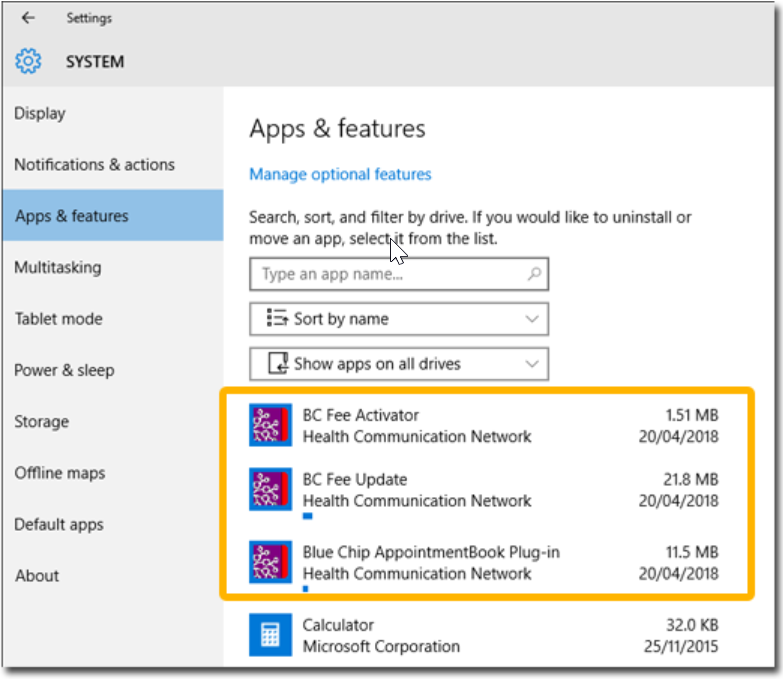This screenshot has width=783, height=690.
Task: Open Offline maps settings
Action: [113, 473]
